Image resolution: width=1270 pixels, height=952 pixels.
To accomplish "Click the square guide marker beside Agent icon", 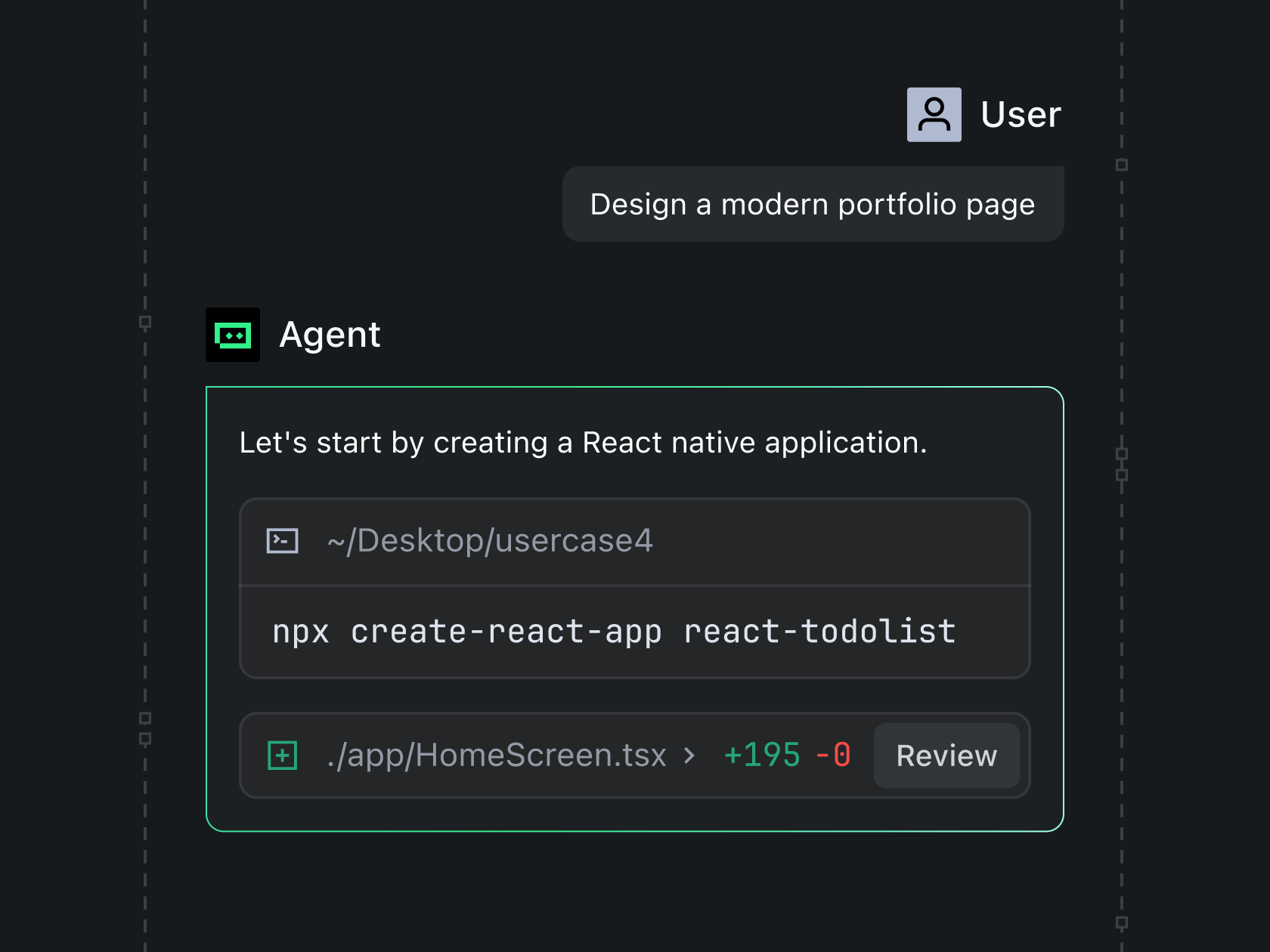I will point(145,322).
